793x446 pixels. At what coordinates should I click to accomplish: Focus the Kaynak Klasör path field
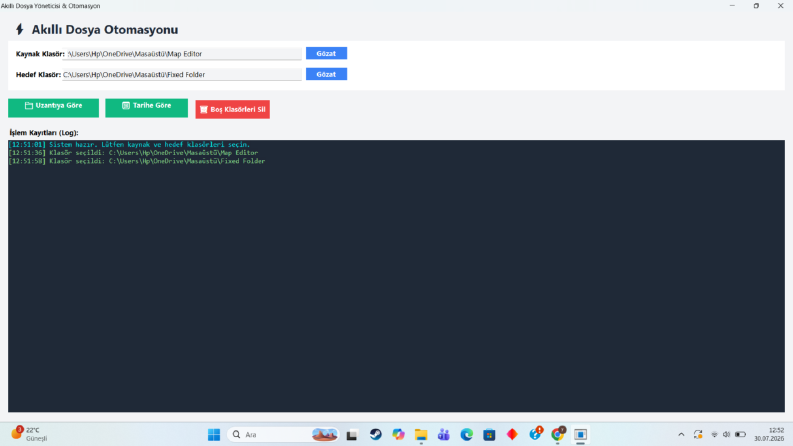pos(182,54)
